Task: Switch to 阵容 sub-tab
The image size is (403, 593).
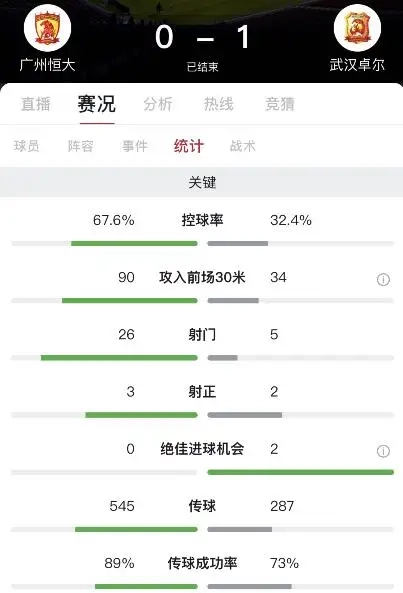Action: (x=81, y=146)
